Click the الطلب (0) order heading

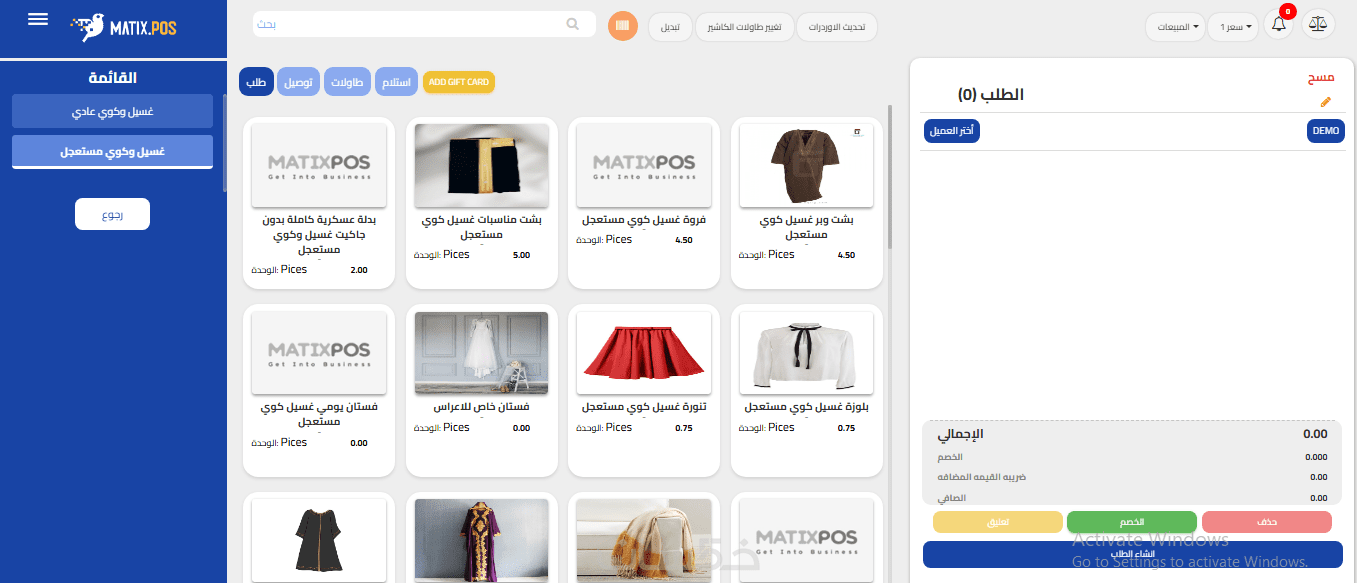coord(991,95)
